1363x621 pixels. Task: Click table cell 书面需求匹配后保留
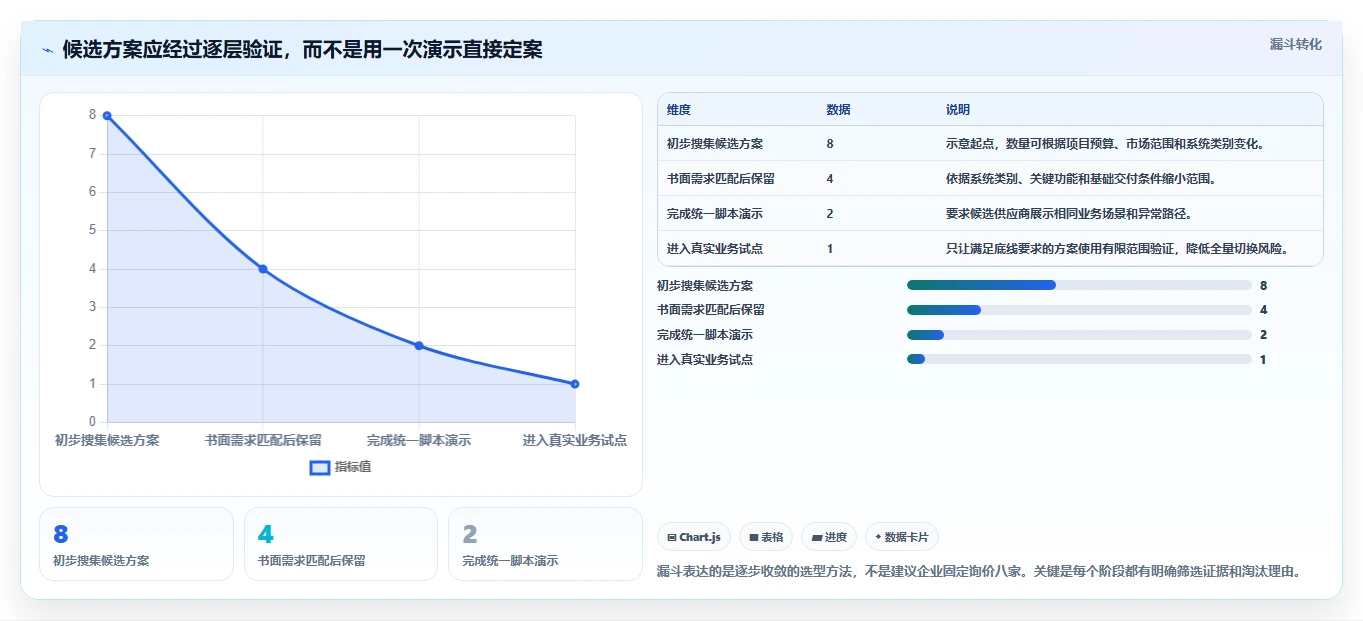(721, 179)
